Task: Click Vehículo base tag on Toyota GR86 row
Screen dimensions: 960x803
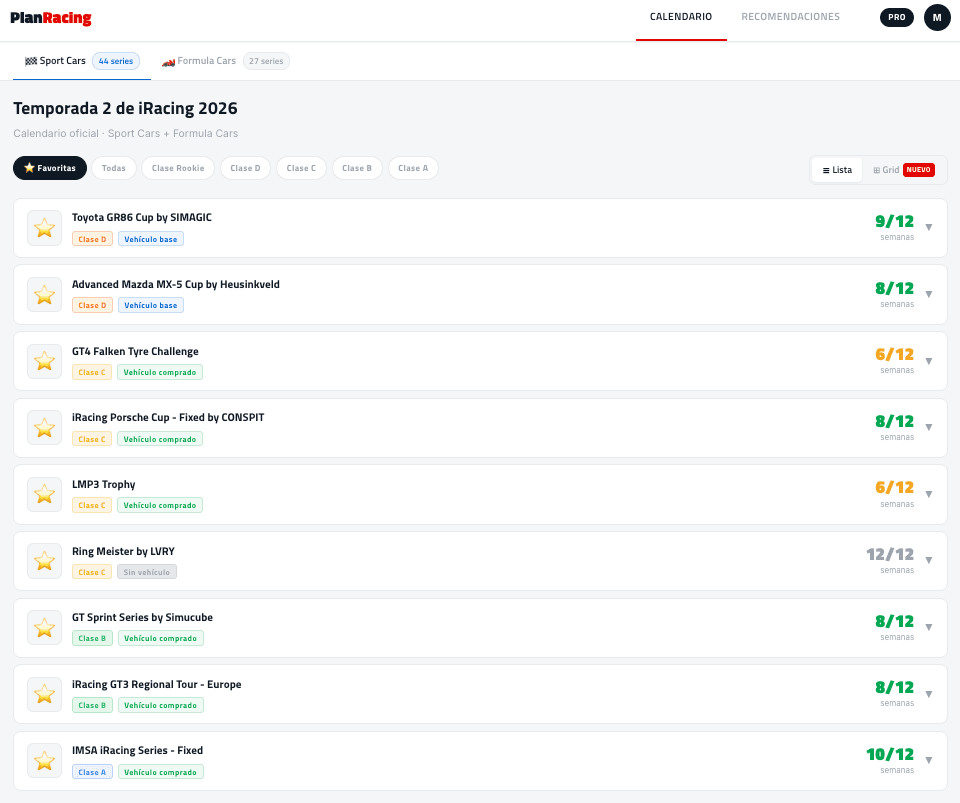Action: (151, 239)
